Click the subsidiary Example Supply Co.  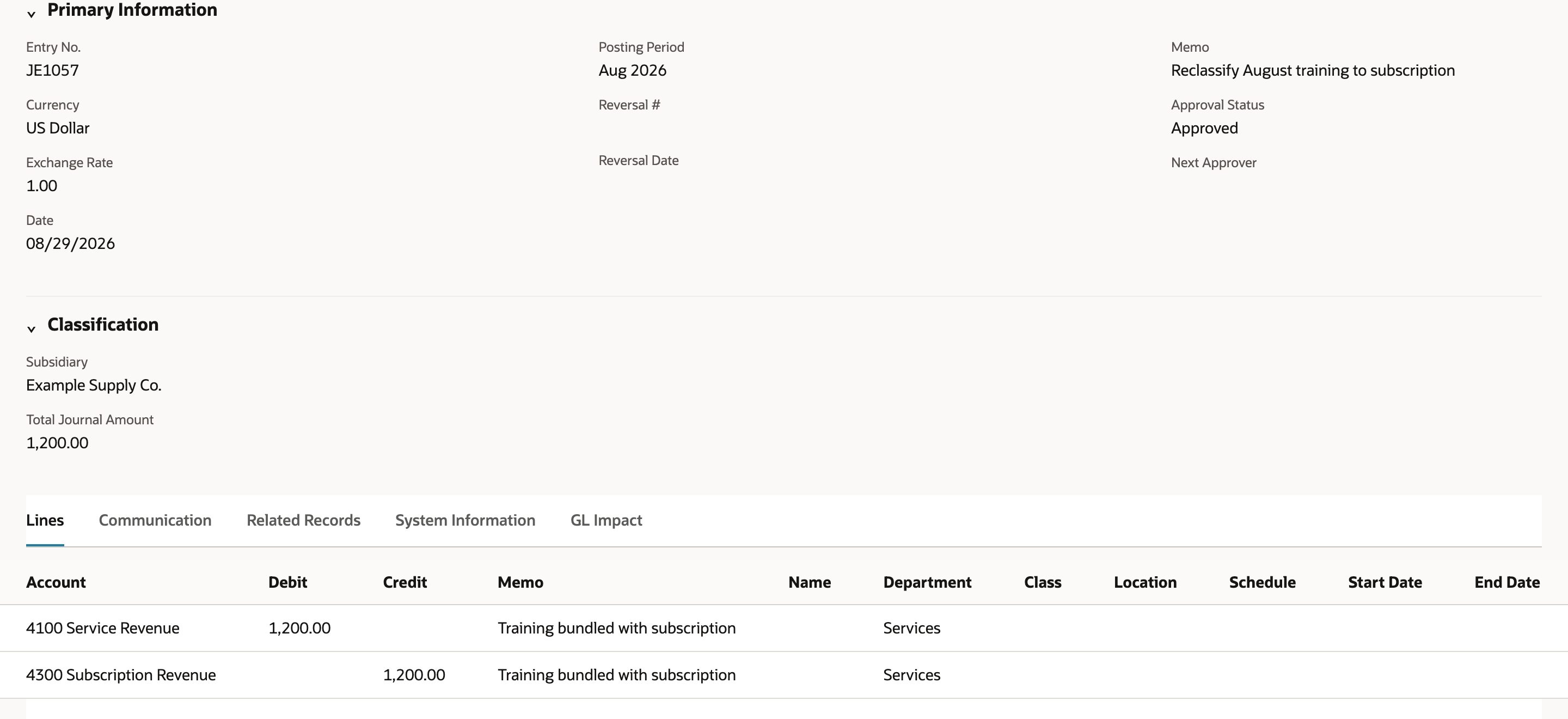tap(94, 386)
